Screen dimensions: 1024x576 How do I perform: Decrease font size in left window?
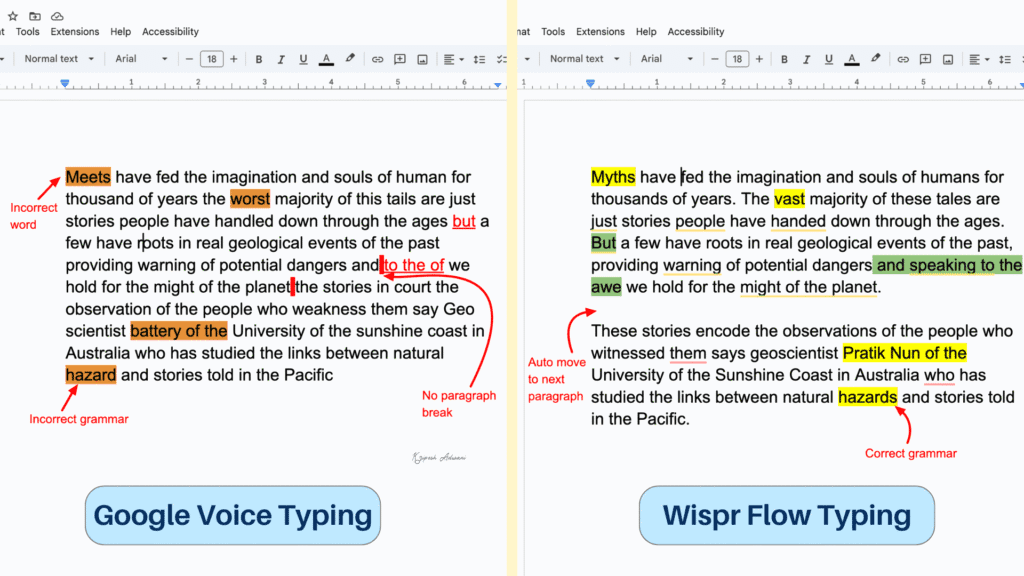[189, 59]
